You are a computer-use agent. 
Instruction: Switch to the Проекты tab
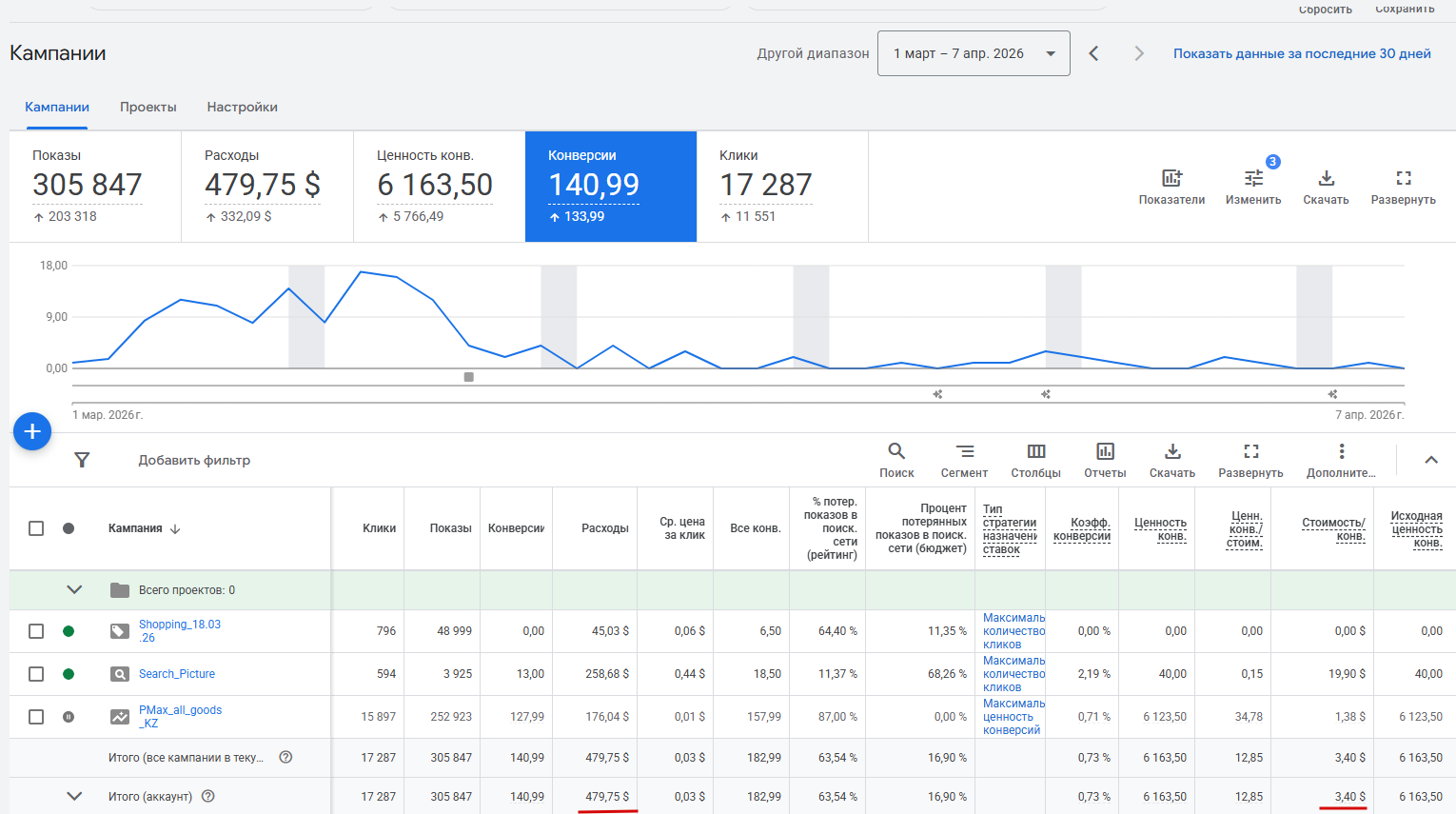148,107
